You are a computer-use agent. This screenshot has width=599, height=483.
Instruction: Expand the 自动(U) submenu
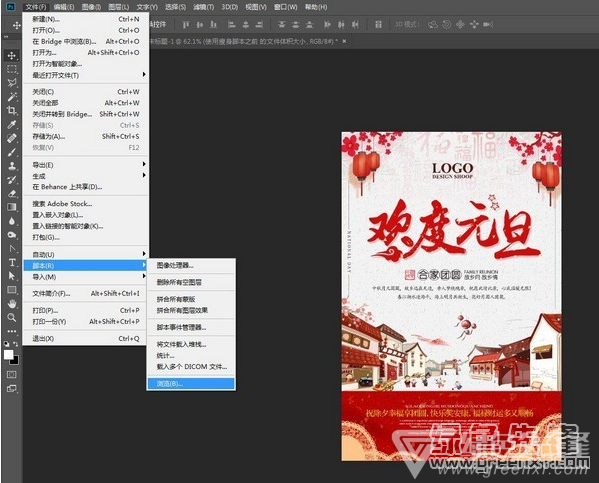pyautogui.click(x=86, y=254)
